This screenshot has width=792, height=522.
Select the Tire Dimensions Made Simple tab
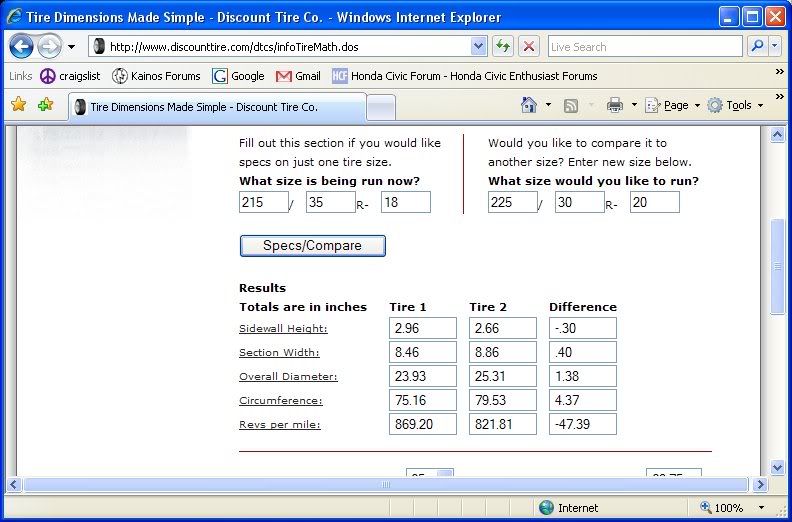tap(217, 107)
